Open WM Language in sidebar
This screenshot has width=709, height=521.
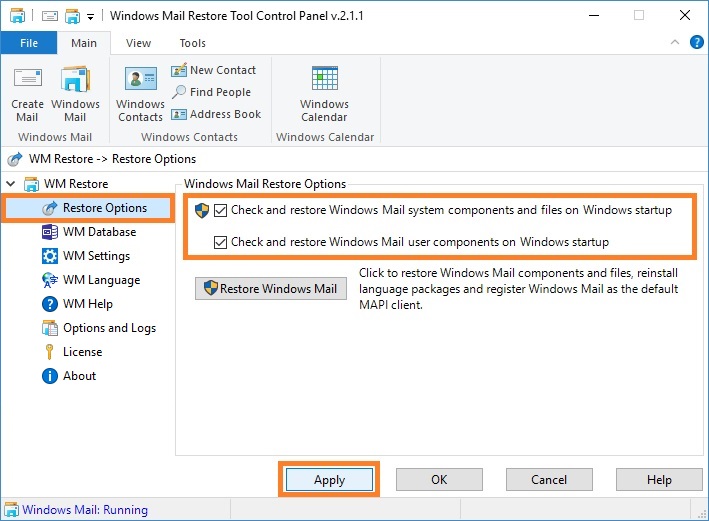tap(101, 280)
